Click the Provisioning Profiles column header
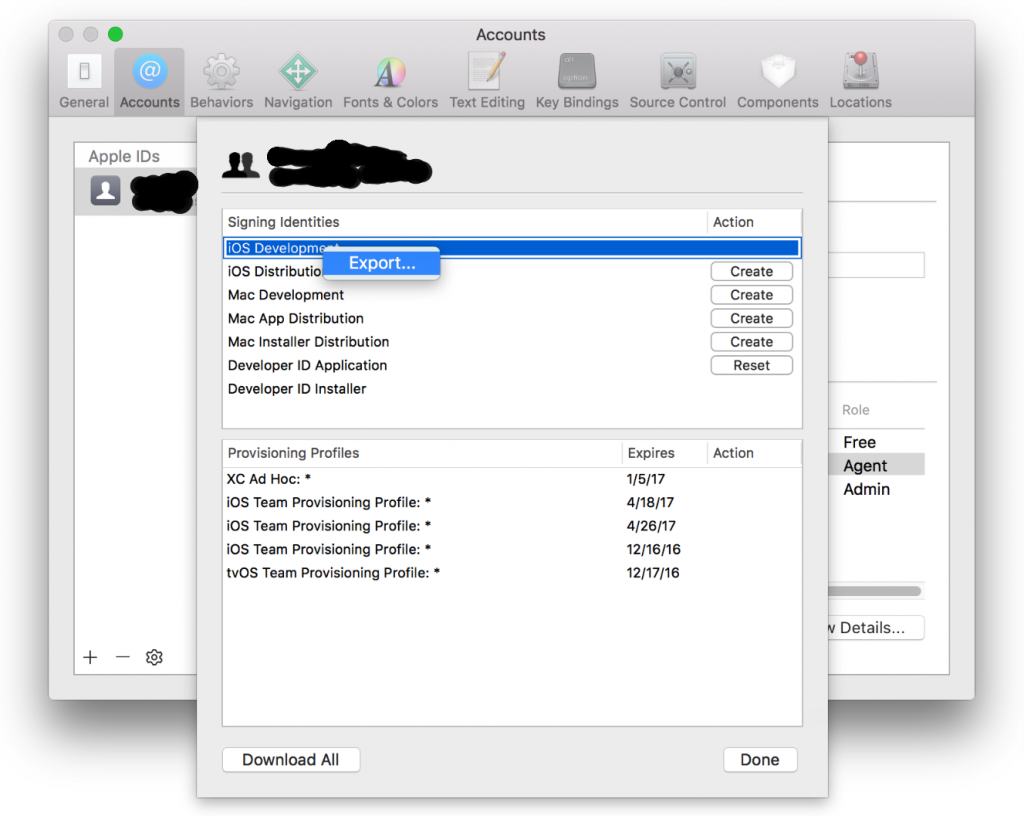Image resolution: width=1024 pixels, height=816 pixels. pyautogui.click(x=423, y=453)
